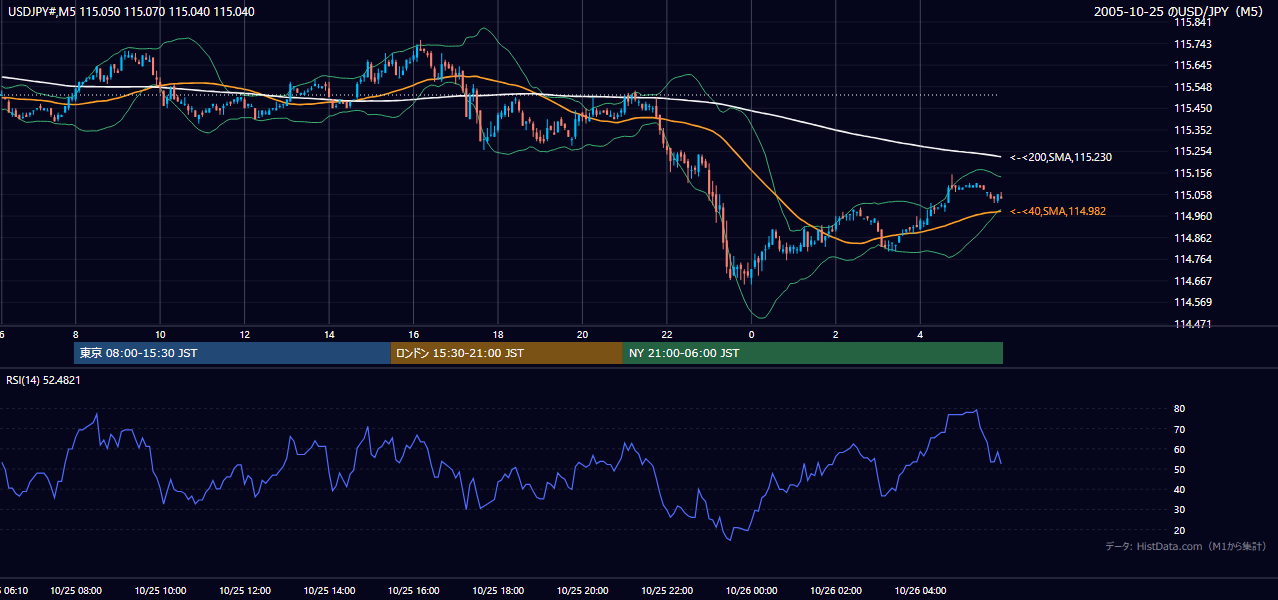Click the '<-<200,SMA,115.230' moving average label
Image resolution: width=1278 pixels, height=600 pixels.
pyautogui.click(x=1061, y=157)
